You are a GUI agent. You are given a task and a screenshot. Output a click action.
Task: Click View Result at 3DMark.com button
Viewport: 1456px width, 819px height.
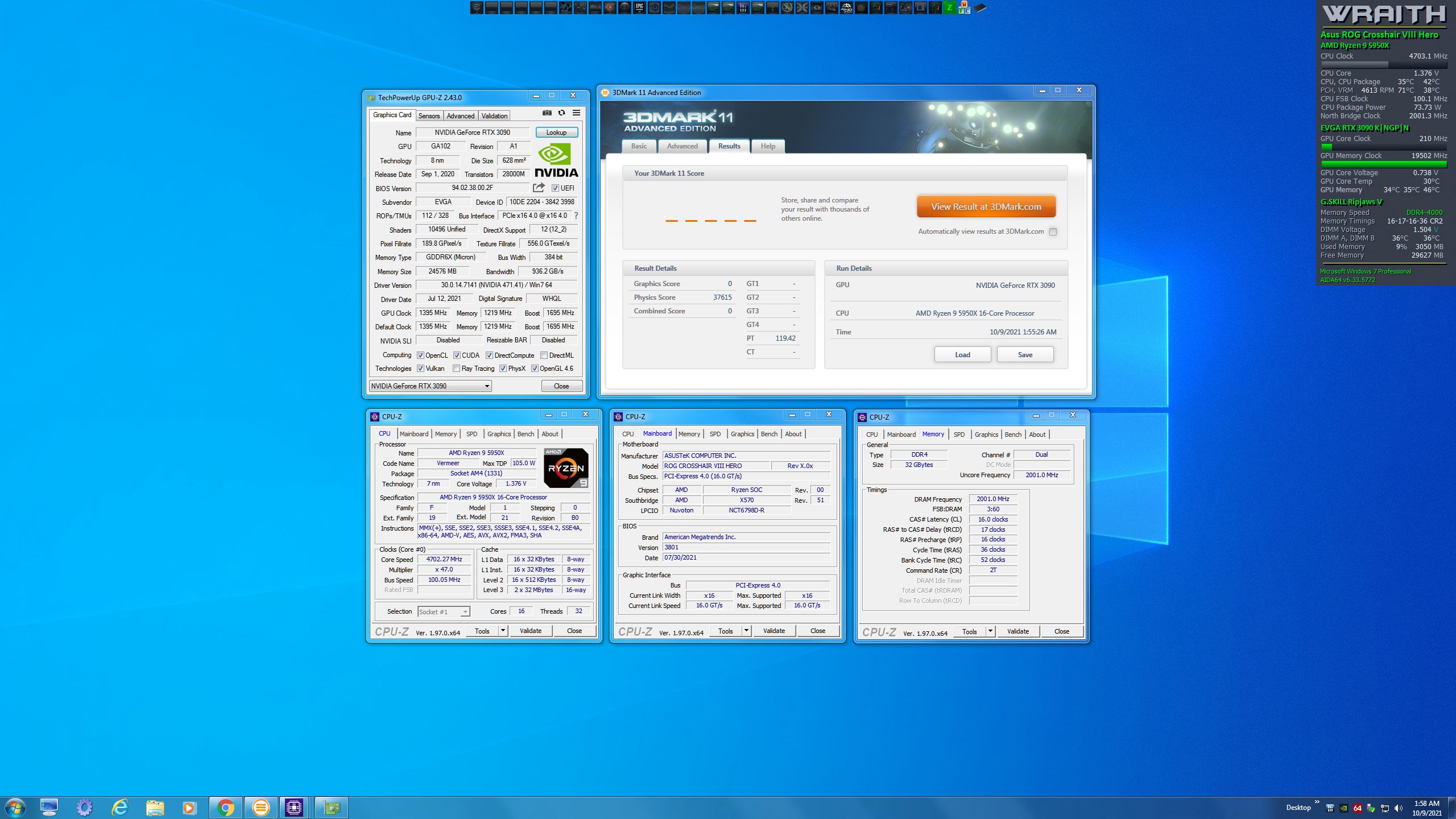986,207
